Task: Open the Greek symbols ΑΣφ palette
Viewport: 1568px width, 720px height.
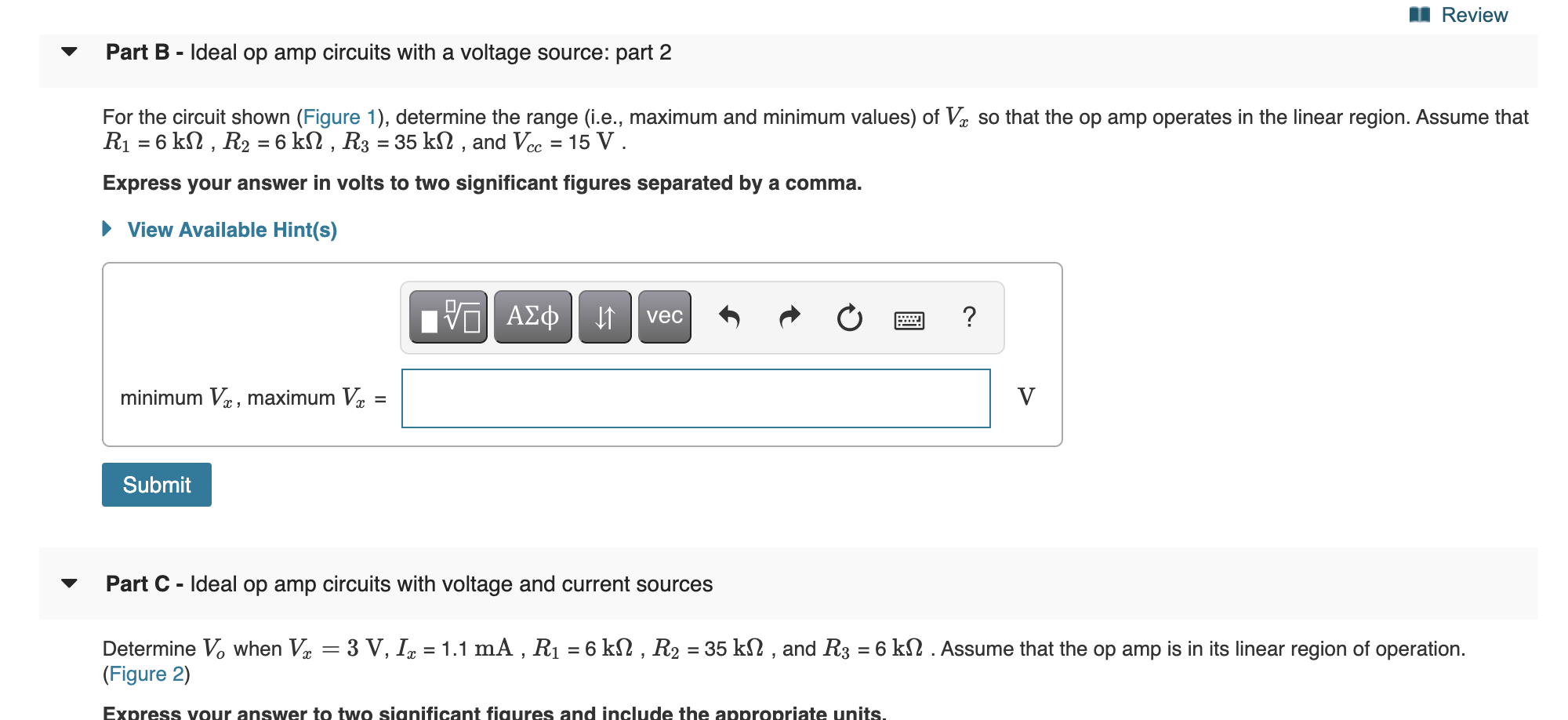Action: (532, 317)
